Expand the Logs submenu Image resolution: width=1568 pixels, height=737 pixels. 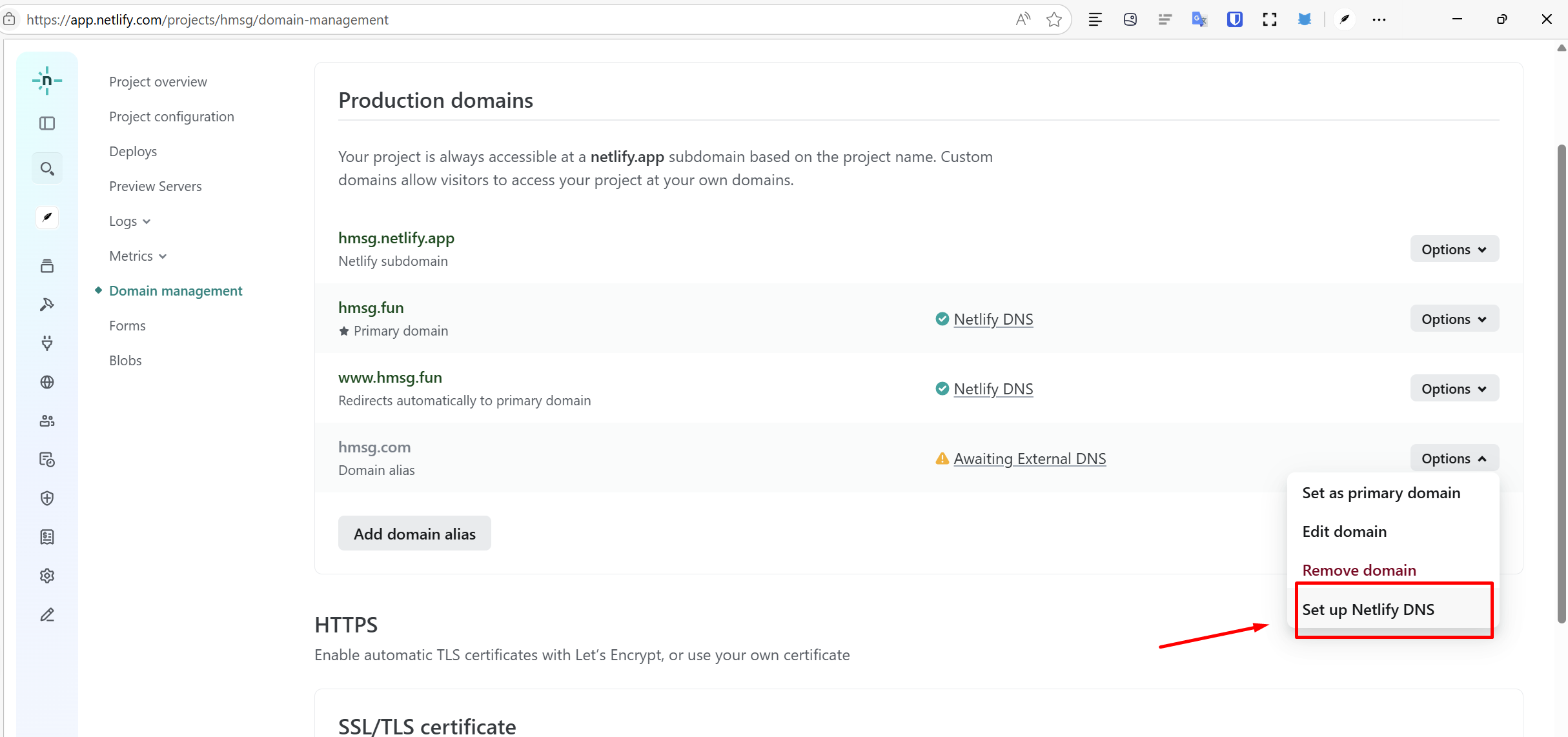coord(130,221)
